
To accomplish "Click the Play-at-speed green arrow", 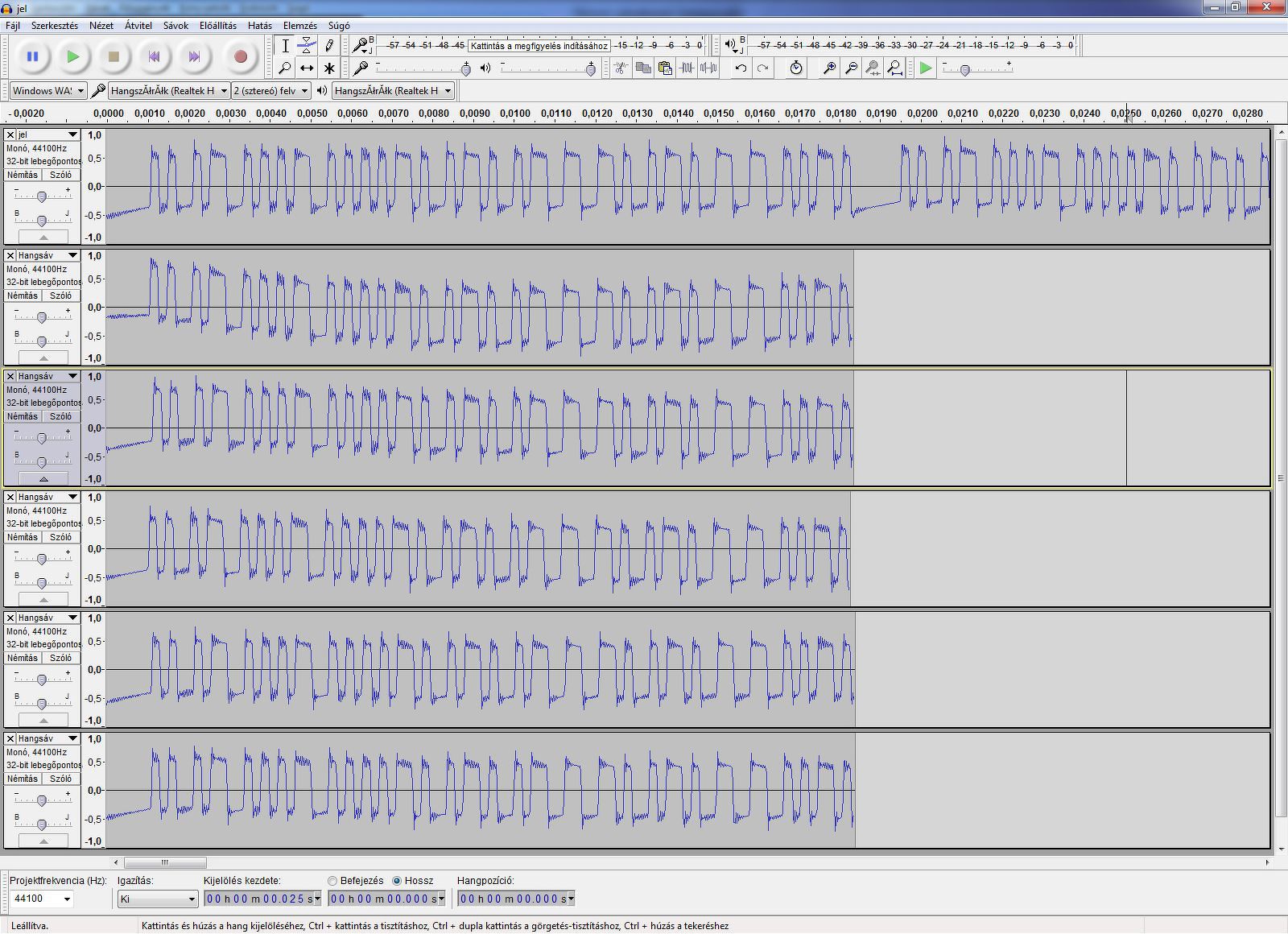I will coord(926,68).
